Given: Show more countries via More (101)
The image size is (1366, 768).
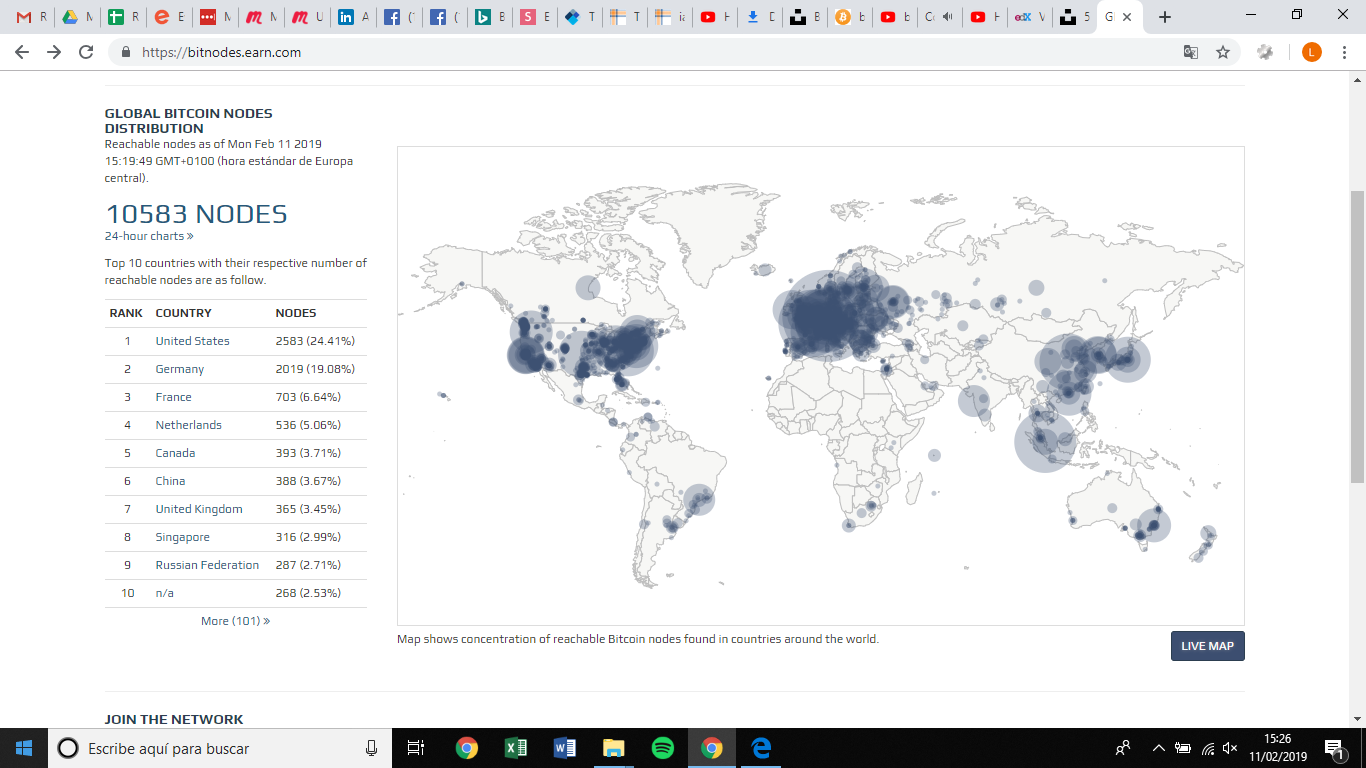Looking at the screenshot, I should (x=235, y=621).
